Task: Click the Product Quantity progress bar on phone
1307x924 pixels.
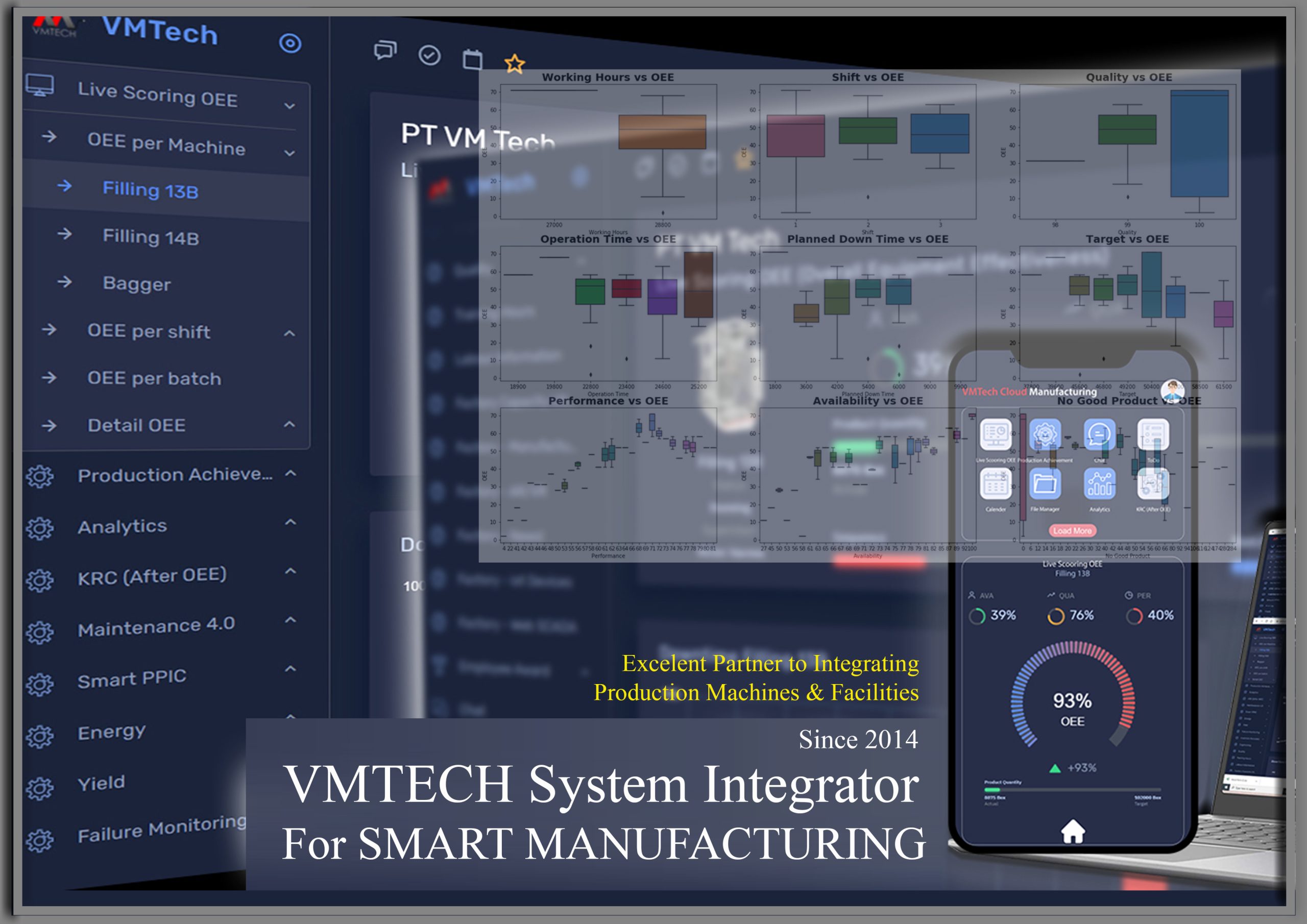Action: tap(1073, 790)
